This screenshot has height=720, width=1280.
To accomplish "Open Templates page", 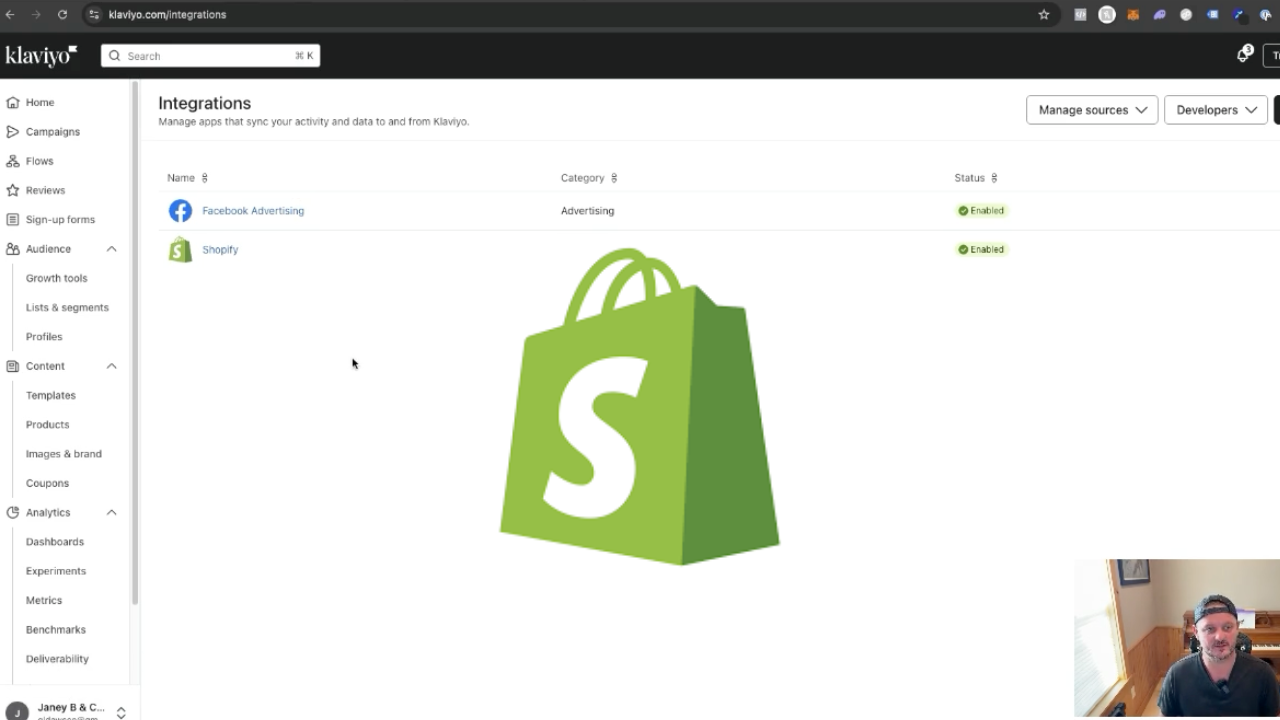I will (x=51, y=395).
